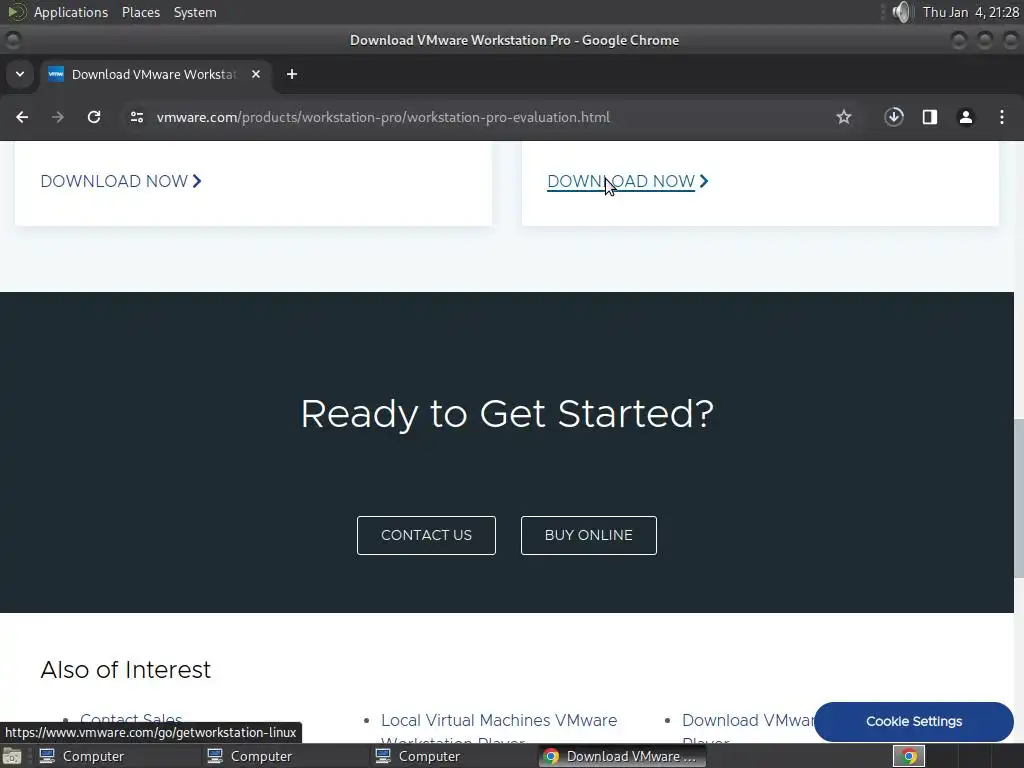Open Chrome three-dot menu

tap(1002, 117)
